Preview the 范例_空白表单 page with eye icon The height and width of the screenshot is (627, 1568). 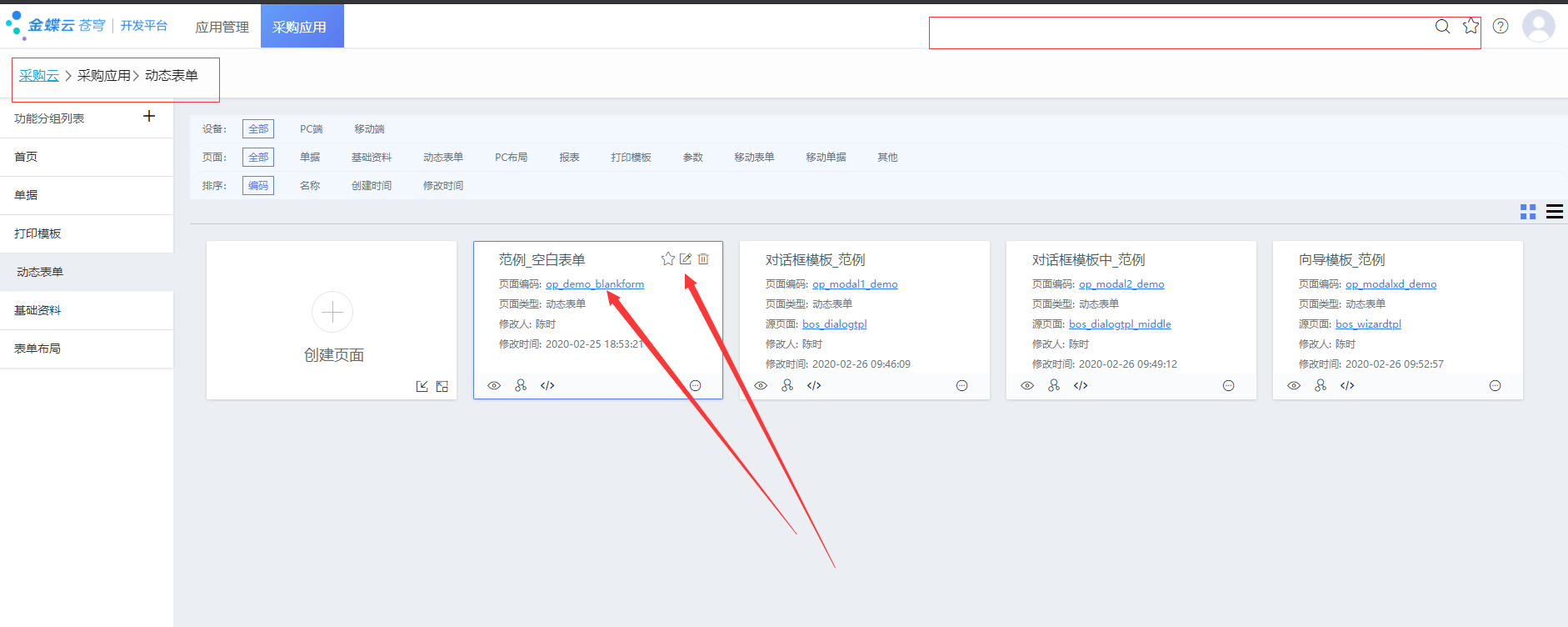click(494, 385)
